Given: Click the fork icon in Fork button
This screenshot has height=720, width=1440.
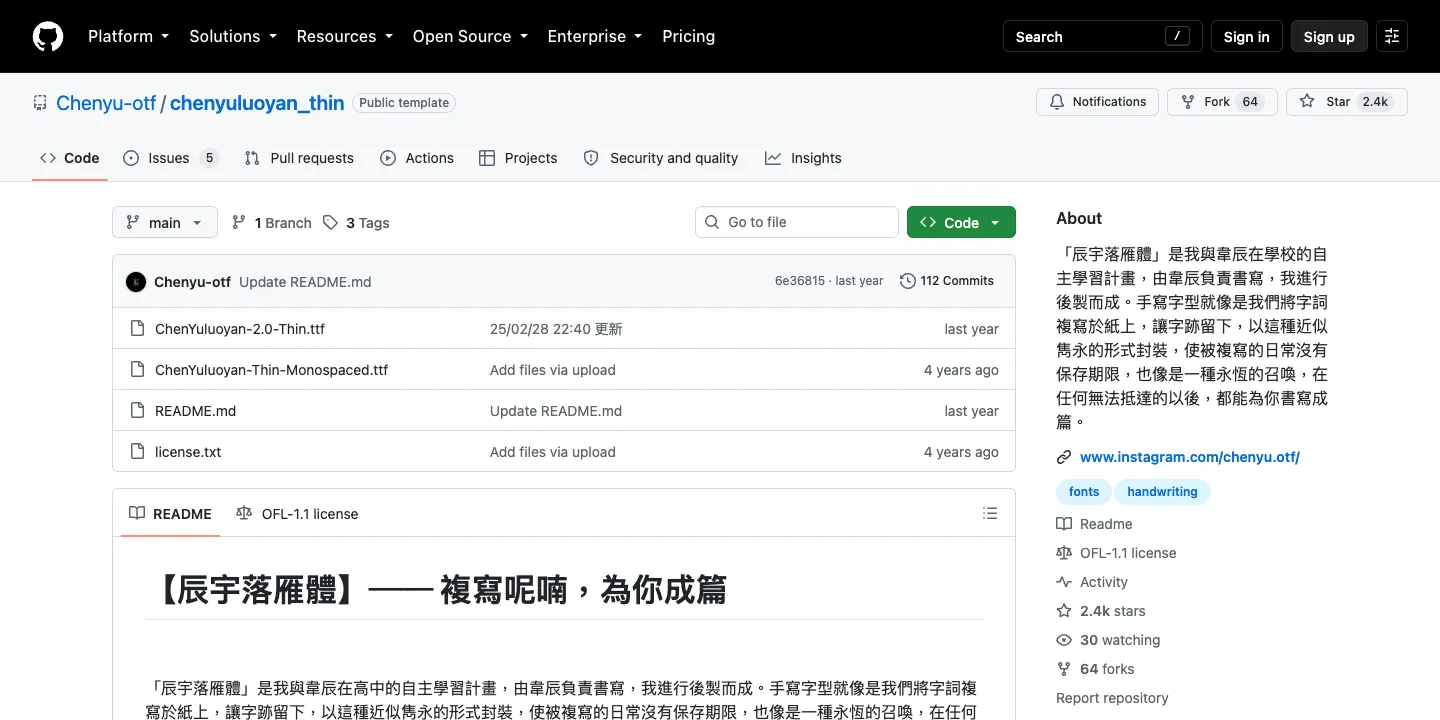Looking at the screenshot, I should [1188, 102].
